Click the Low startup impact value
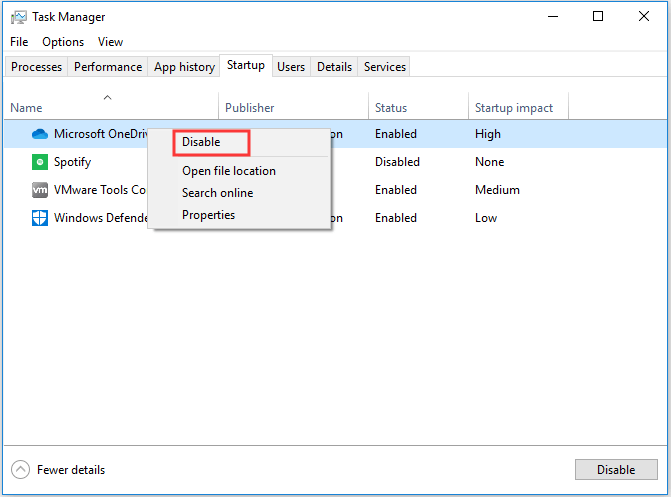 click(486, 218)
